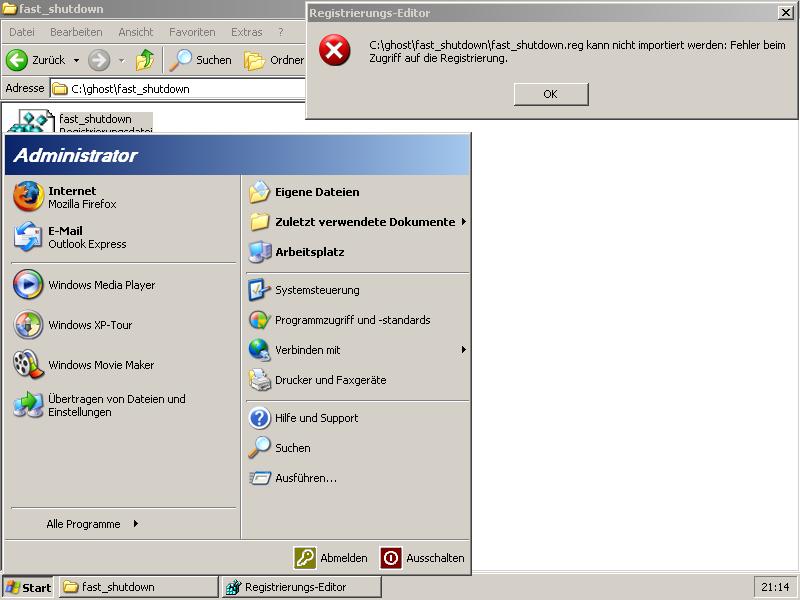Open Ansicht menu in Explorer
Image resolution: width=800 pixels, height=600 pixels.
point(136,32)
